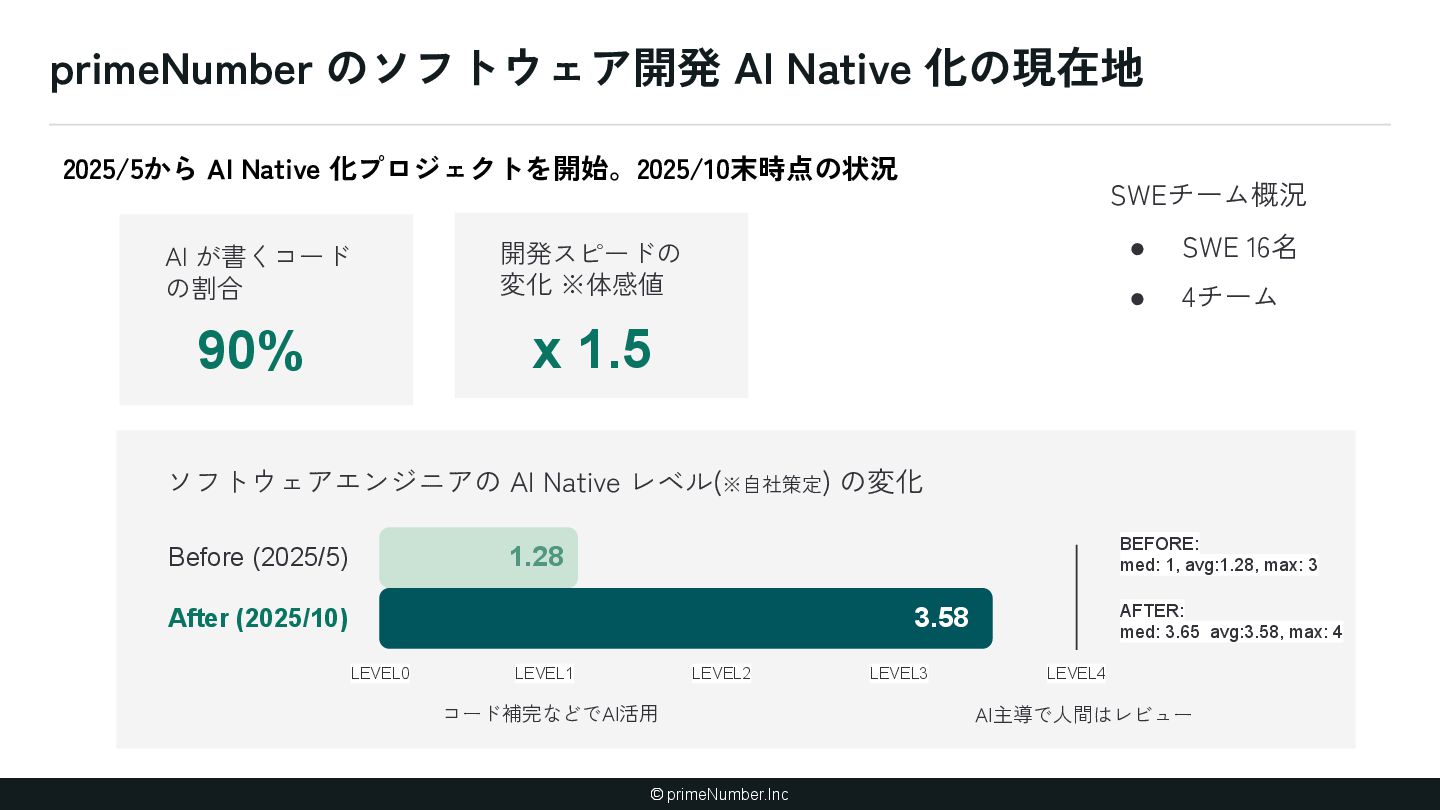Click the light green Before bar showing 1.28
Viewport: 1440px width, 810px height.
478,557
